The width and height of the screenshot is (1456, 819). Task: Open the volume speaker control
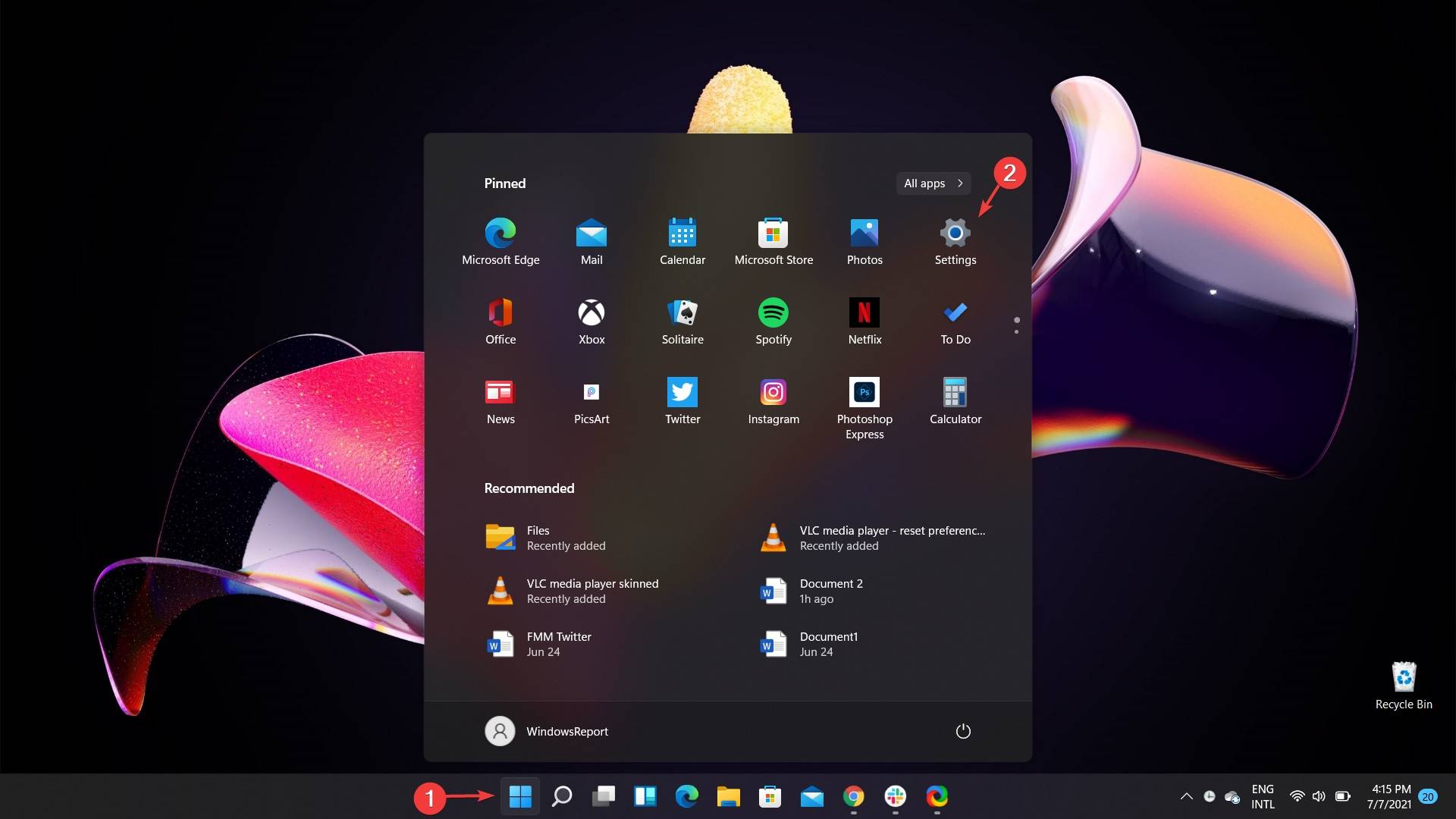pyautogui.click(x=1319, y=796)
